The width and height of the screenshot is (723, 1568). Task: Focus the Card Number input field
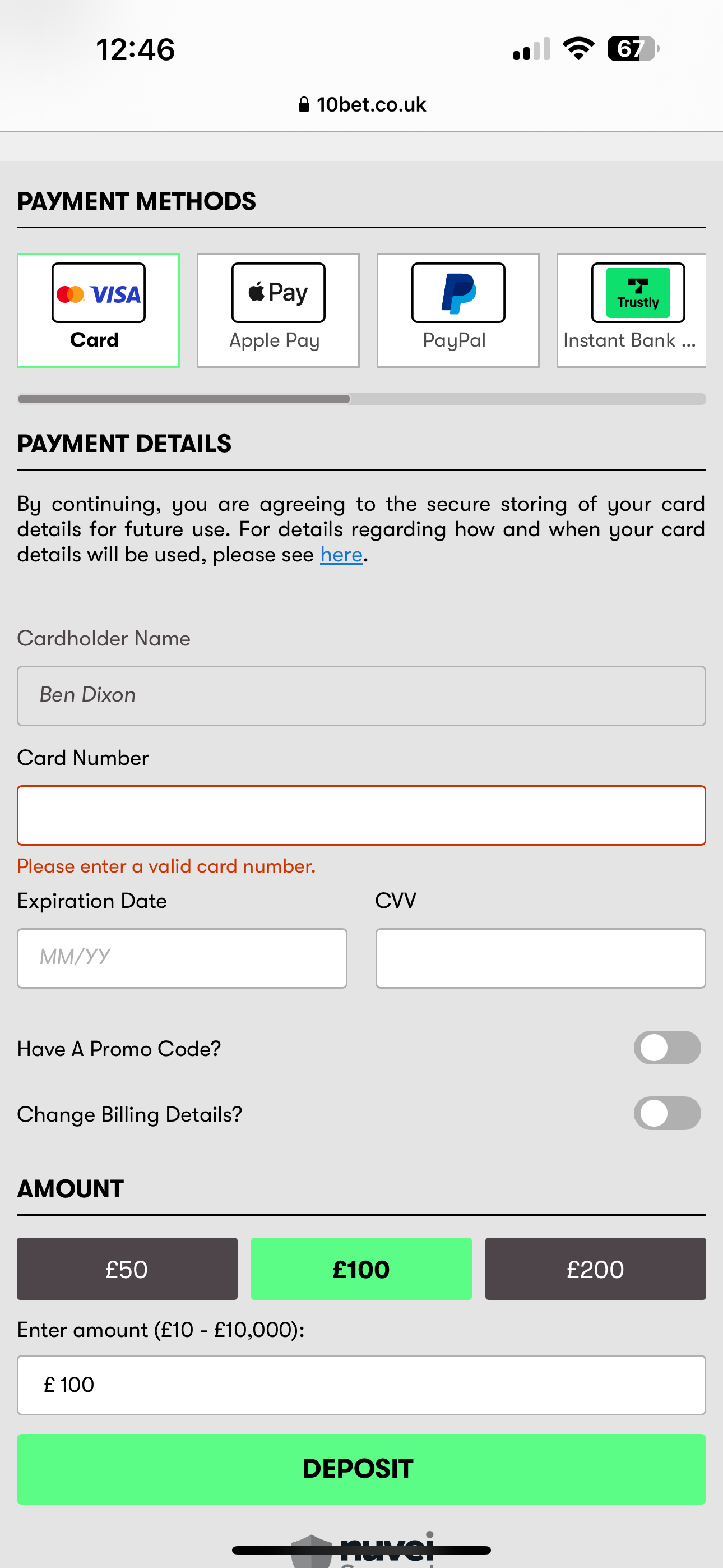tap(361, 815)
